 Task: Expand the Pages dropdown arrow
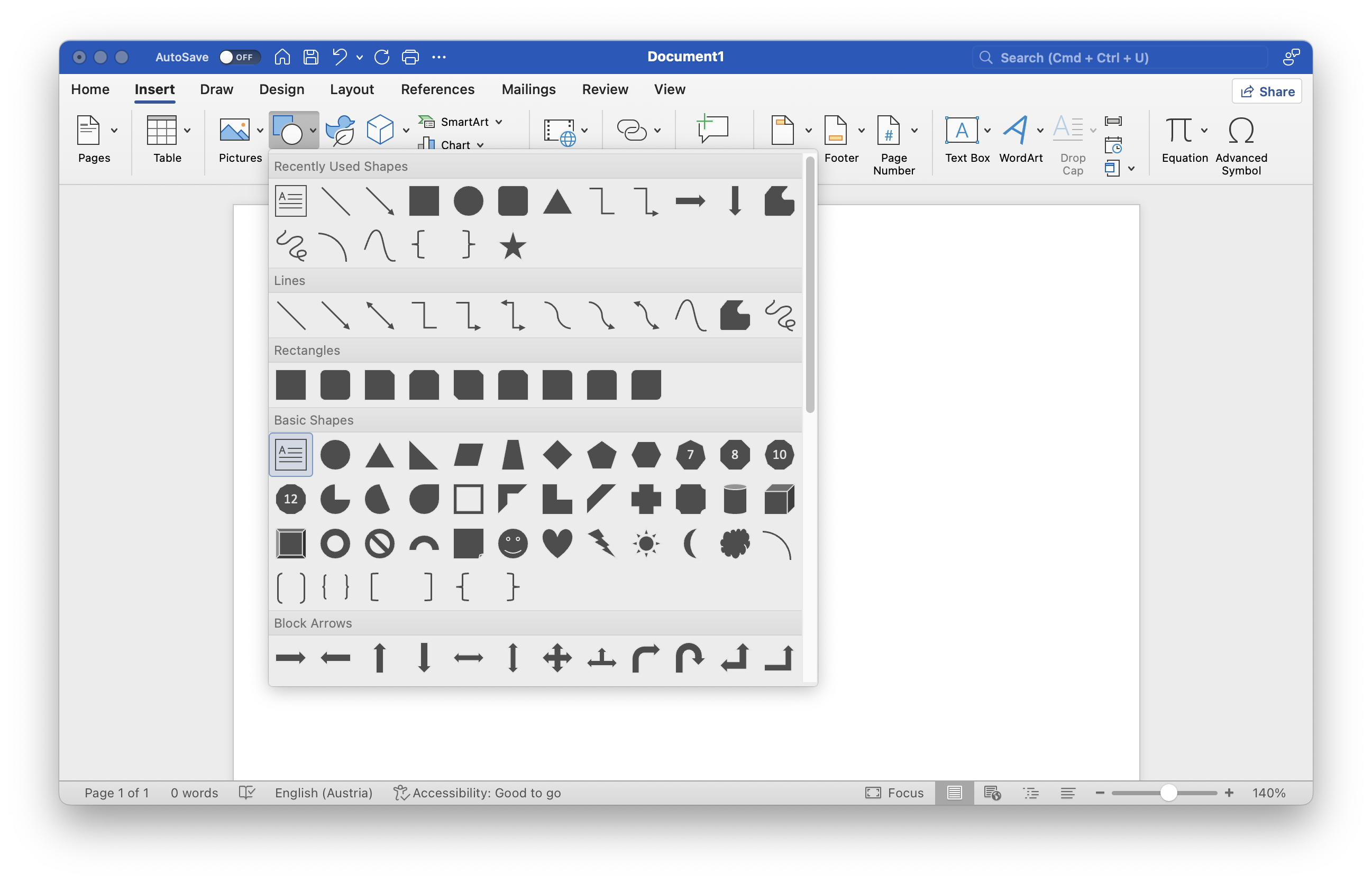tap(114, 131)
